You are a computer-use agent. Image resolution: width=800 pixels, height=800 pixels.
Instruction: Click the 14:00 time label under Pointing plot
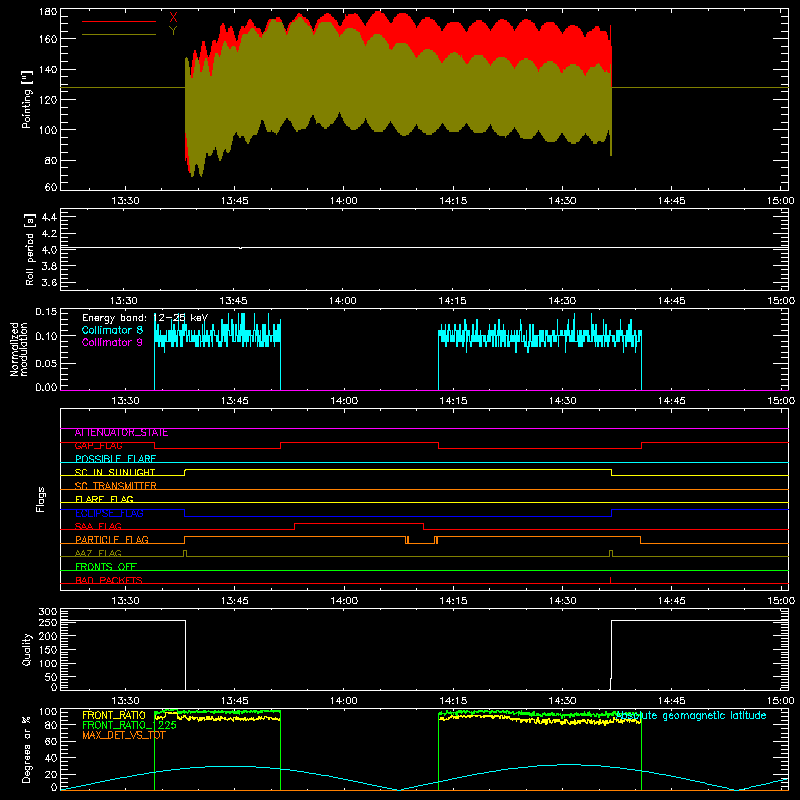343,201
